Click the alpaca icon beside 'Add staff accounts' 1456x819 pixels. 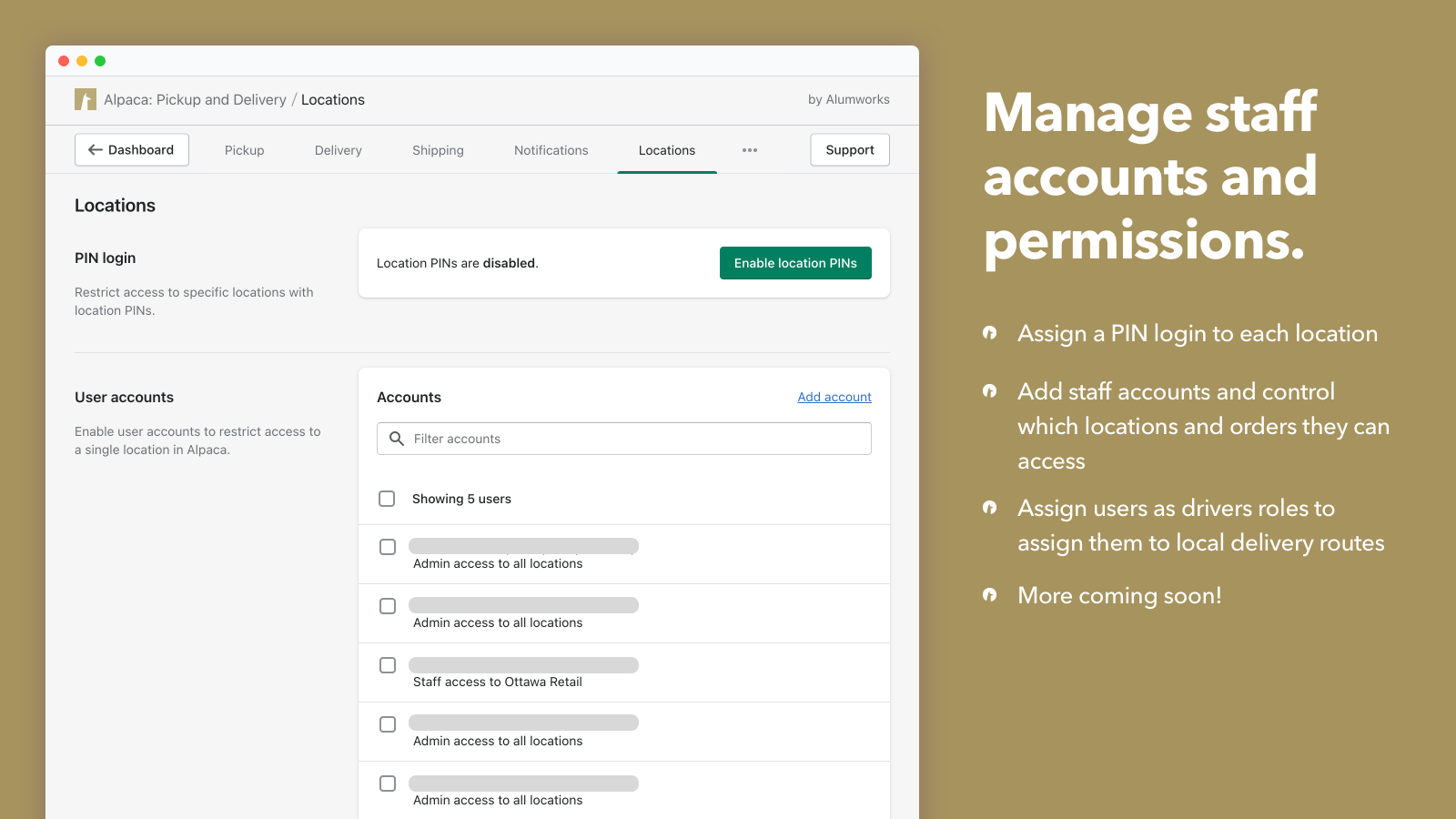coord(990,391)
